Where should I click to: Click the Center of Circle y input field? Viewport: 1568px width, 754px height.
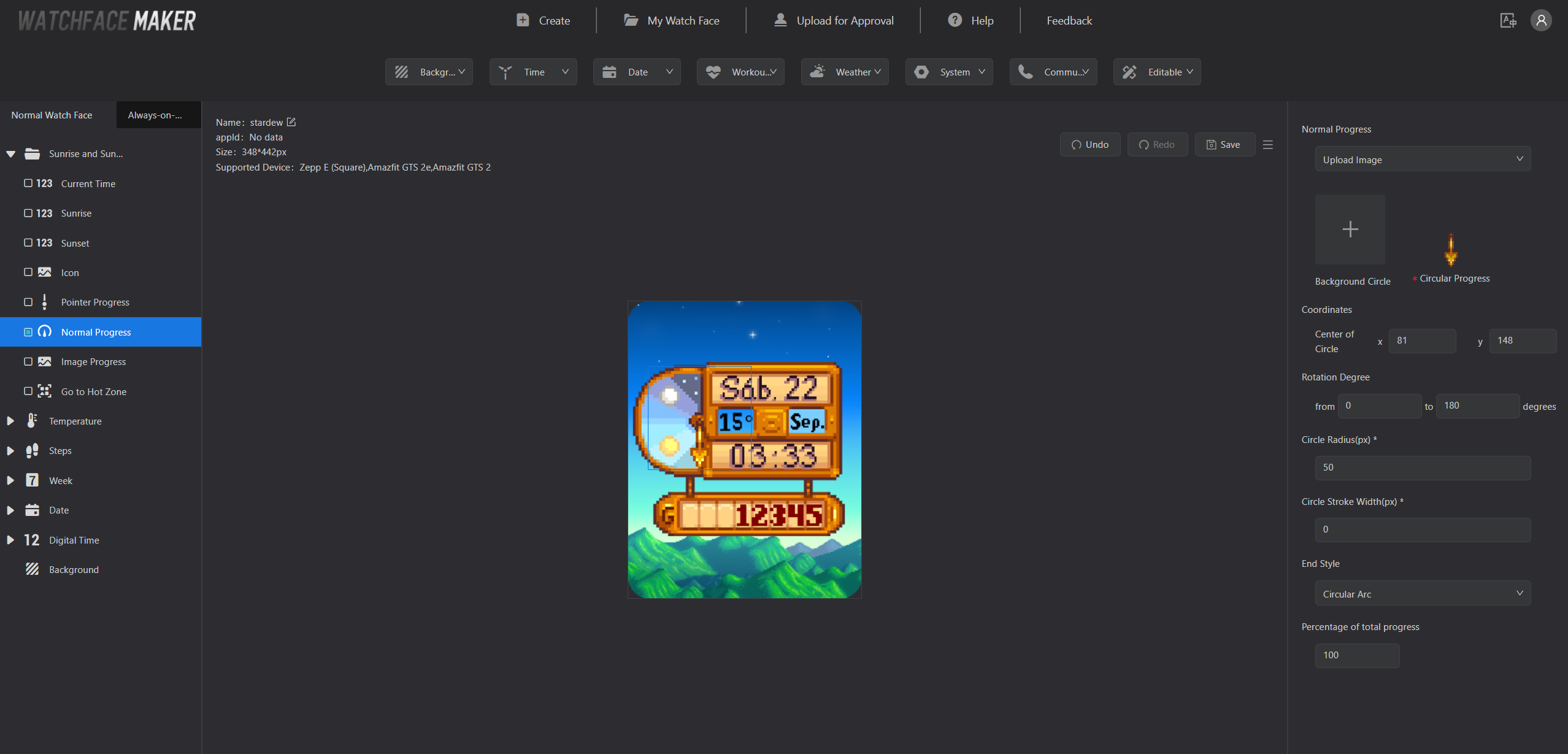click(1523, 340)
